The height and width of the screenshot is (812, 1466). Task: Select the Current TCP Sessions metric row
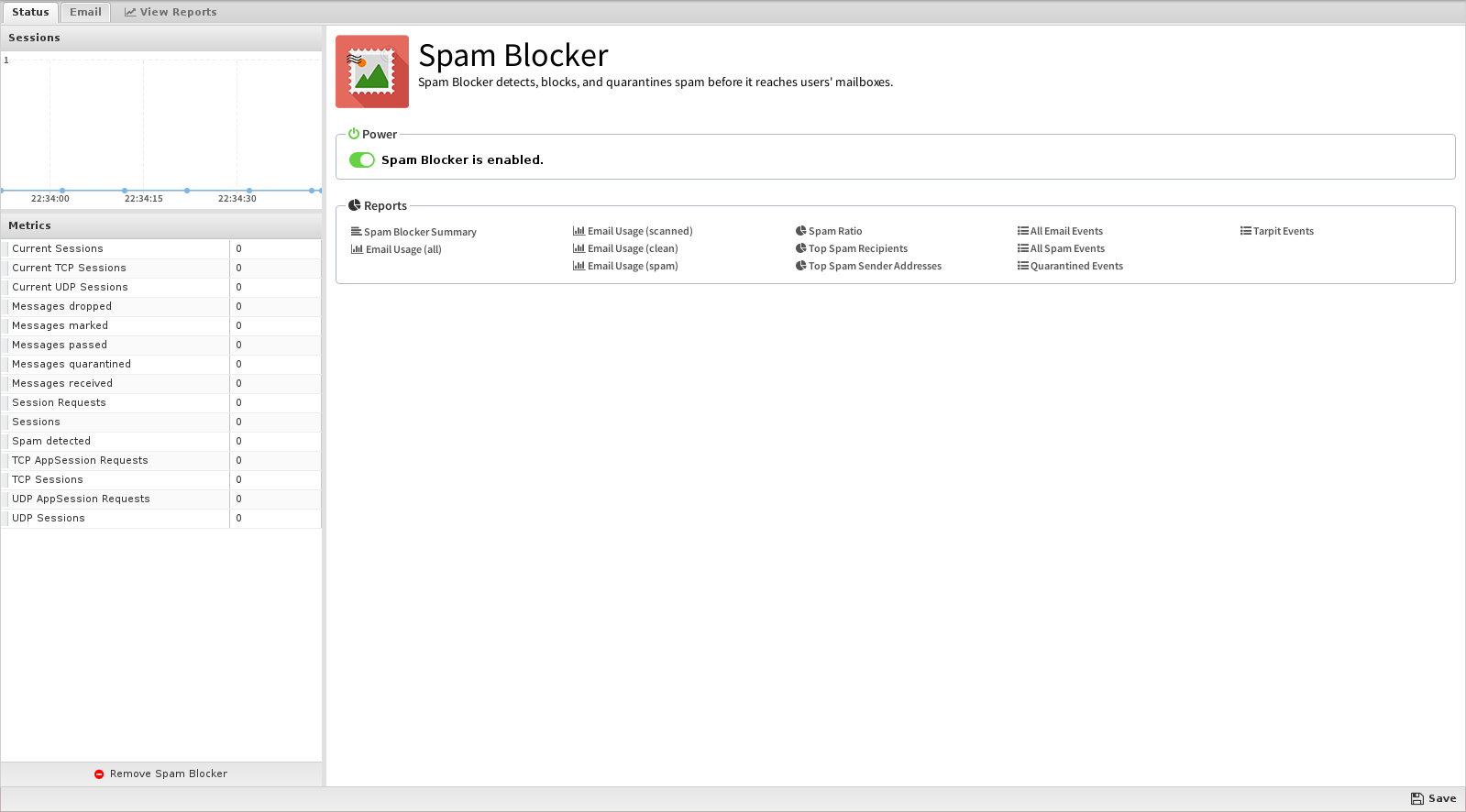161,268
